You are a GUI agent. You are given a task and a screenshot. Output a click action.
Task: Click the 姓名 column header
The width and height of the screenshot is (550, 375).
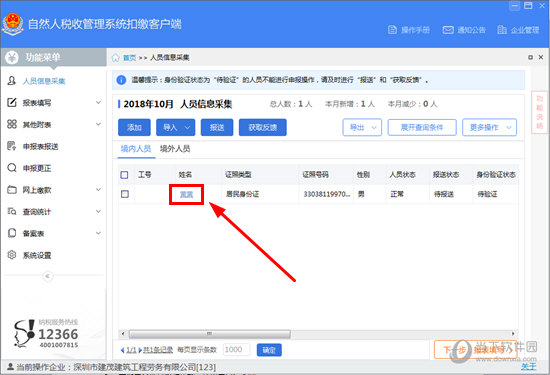point(185,175)
